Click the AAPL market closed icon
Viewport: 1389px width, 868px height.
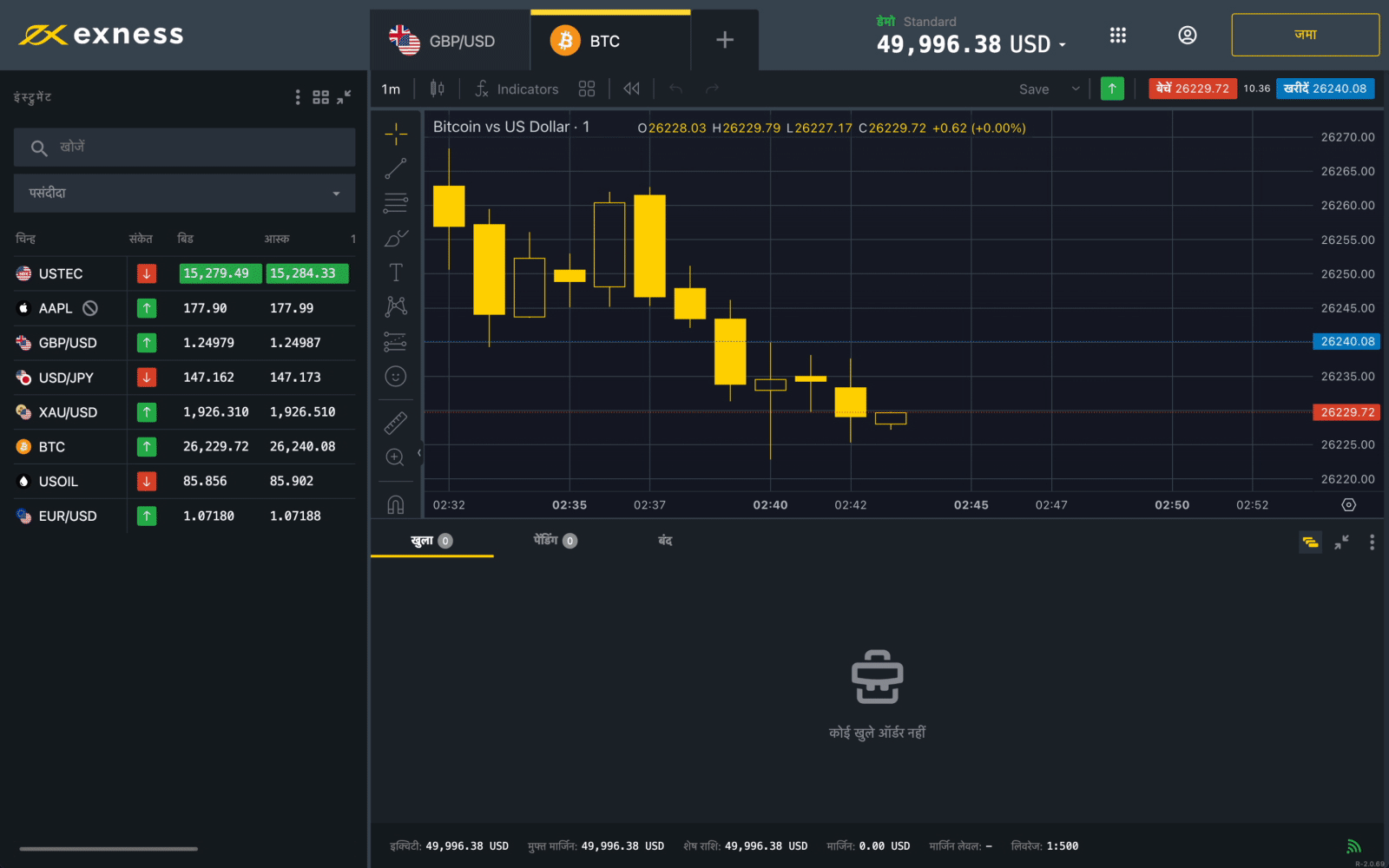(x=90, y=308)
